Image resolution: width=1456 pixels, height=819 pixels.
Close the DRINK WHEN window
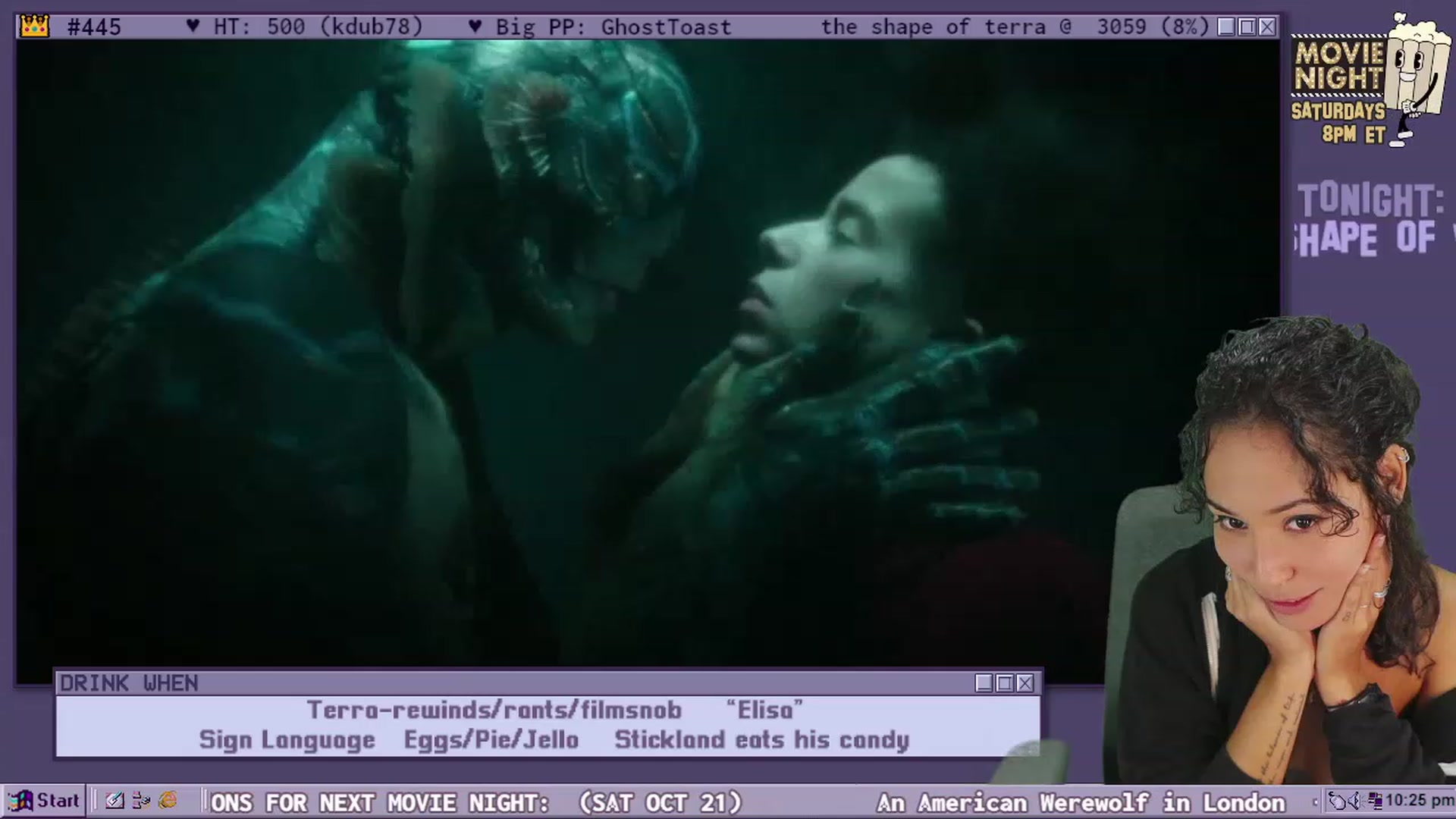point(1025,683)
